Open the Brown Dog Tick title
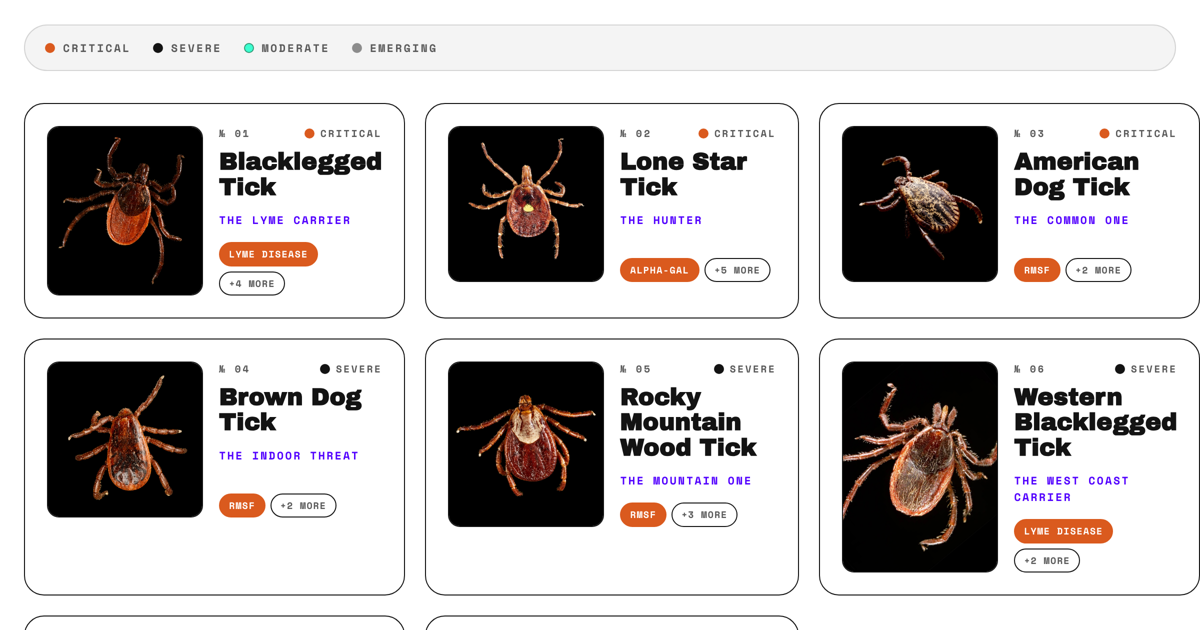The width and height of the screenshot is (1200, 630). coord(290,409)
